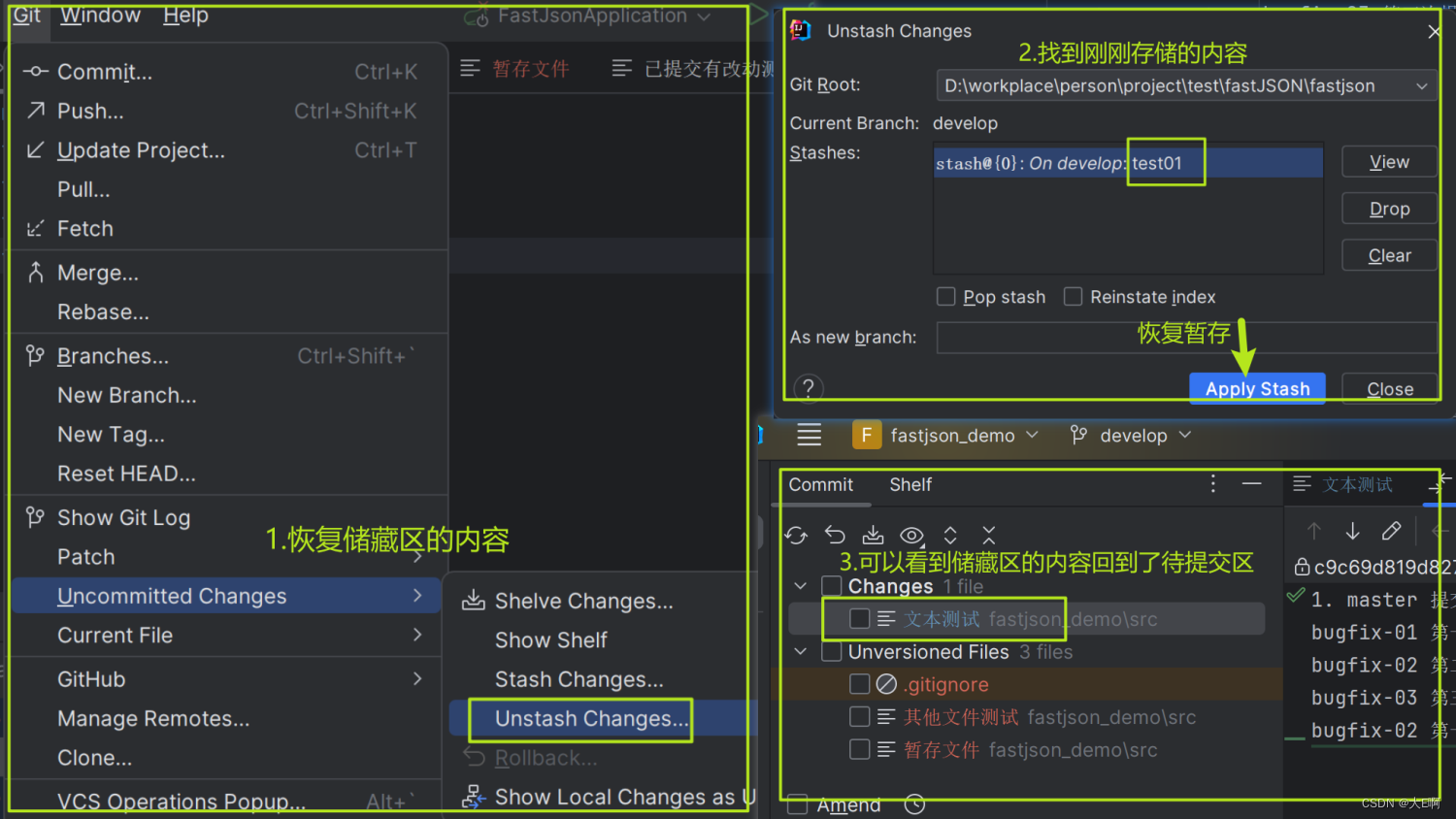This screenshot has height=819, width=1456.
Task: Toggle the Amend checkbox
Action: coord(798,804)
